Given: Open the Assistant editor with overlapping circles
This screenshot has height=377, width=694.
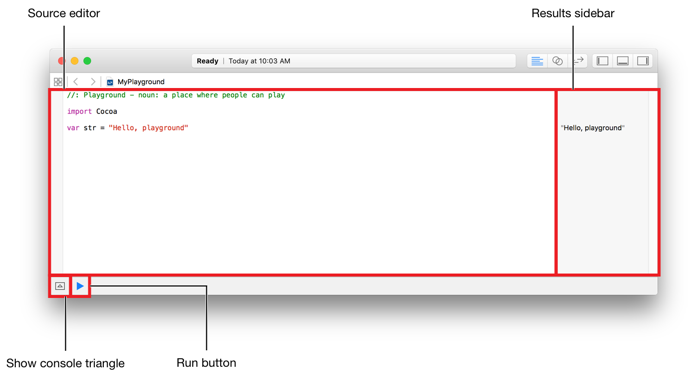Looking at the screenshot, I should coord(557,61).
